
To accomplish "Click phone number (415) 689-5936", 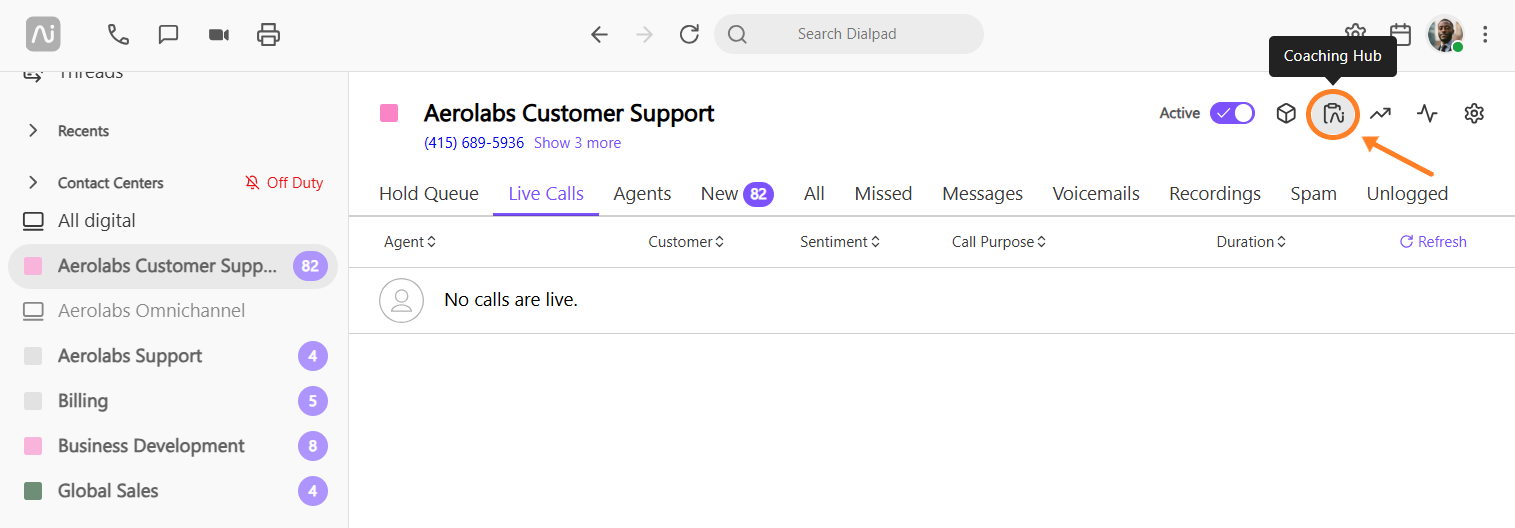I will tap(474, 143).
